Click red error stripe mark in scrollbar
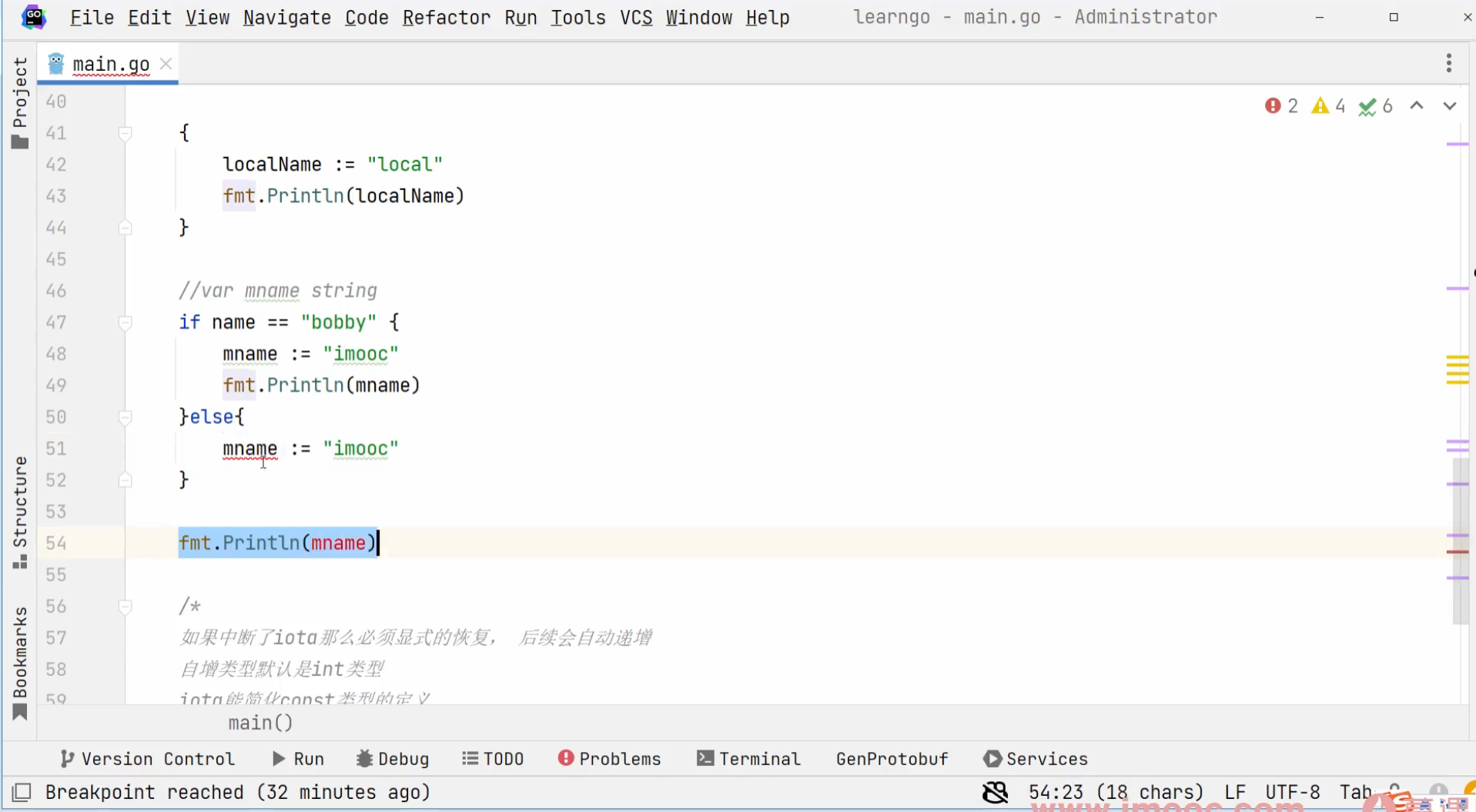 point(1458,552)
